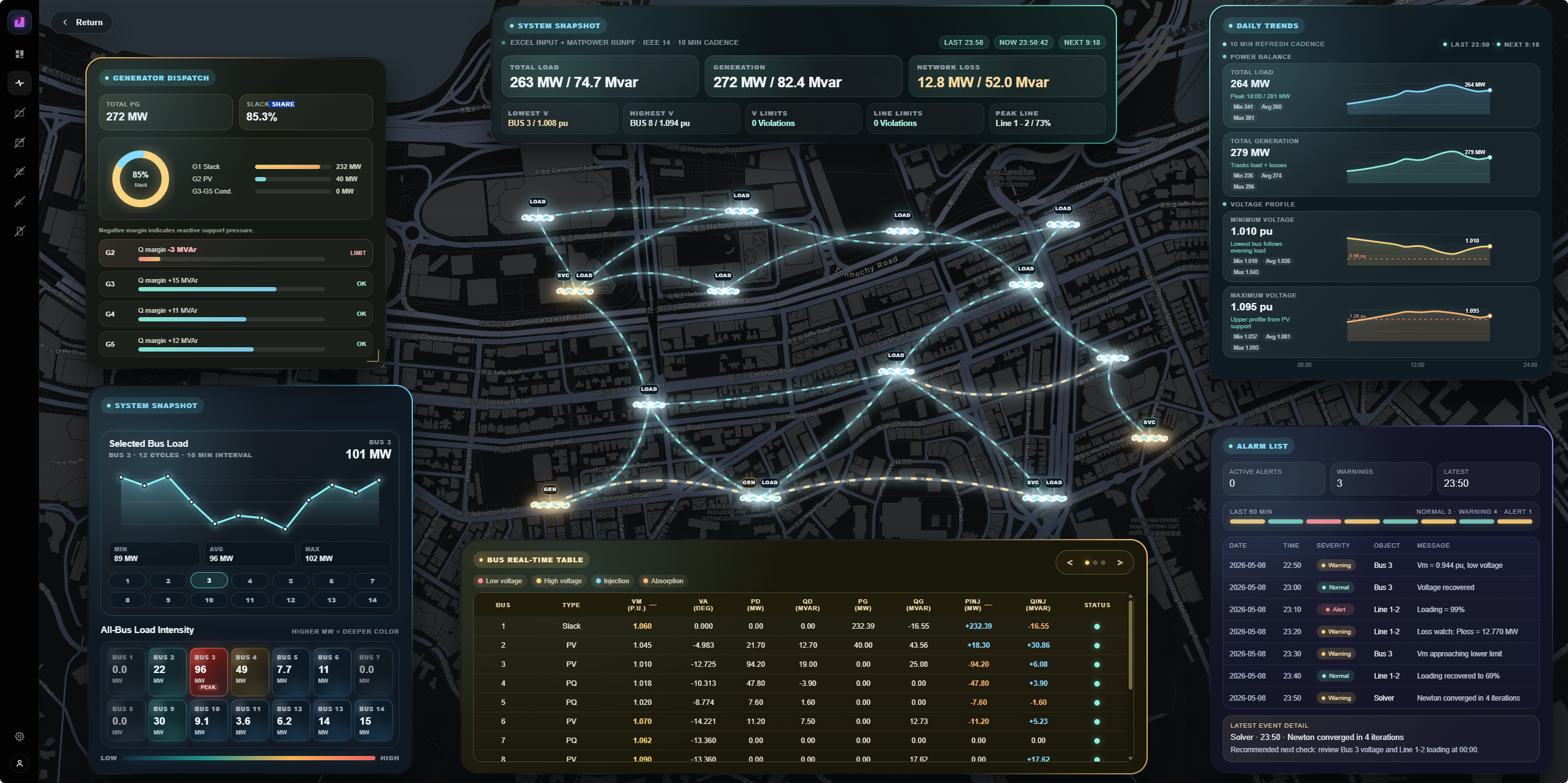
Task: Click the Return button
Action: click(x=82, y=22)
